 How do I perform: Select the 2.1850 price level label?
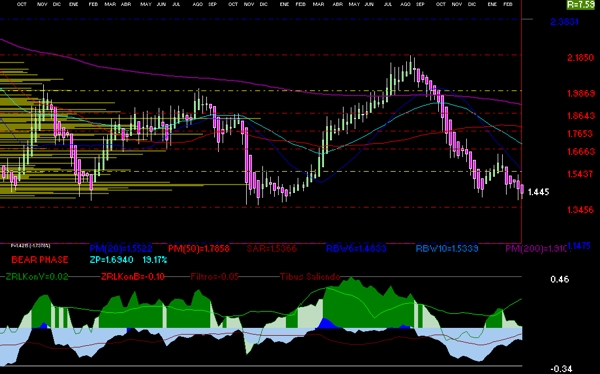tap(581, 58)
